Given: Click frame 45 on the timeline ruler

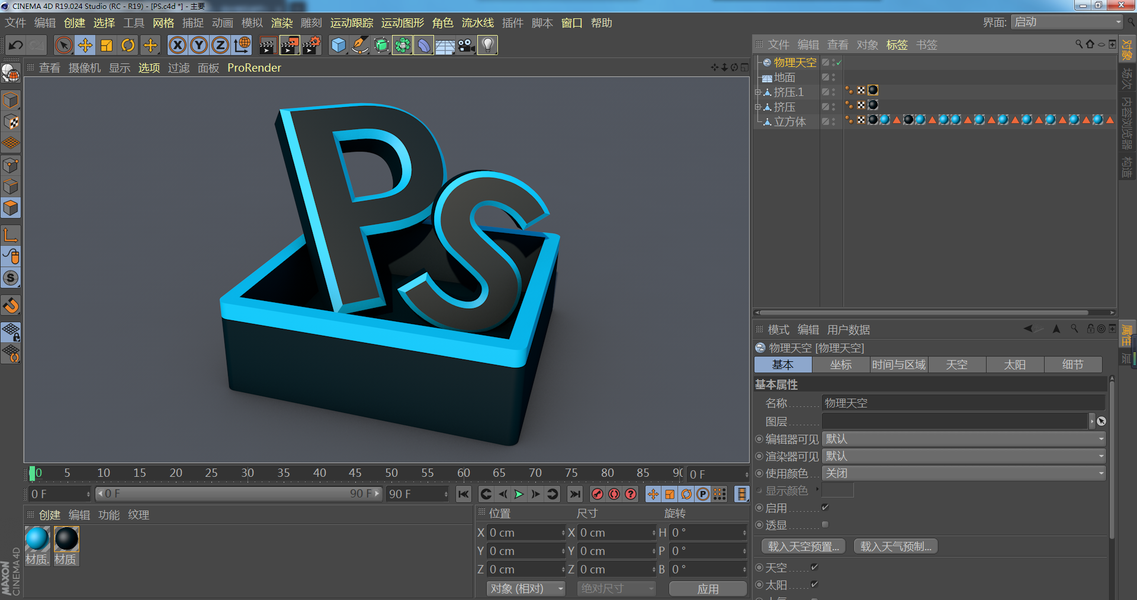Looking at the screenshot, I should (x=355, y=473).
